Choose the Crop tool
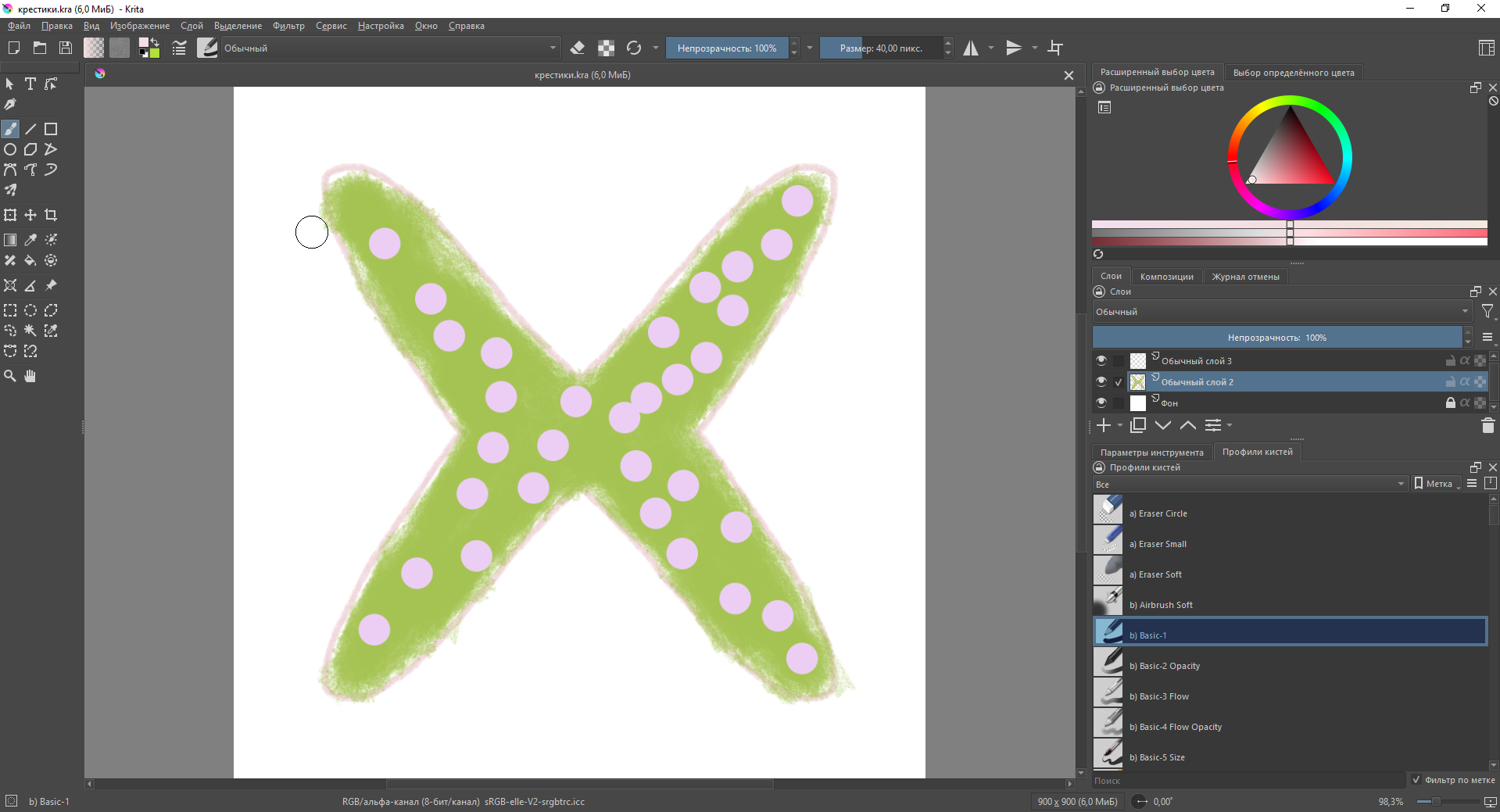1500x812 pixels. pyautogui.click(x=51, y=215)
